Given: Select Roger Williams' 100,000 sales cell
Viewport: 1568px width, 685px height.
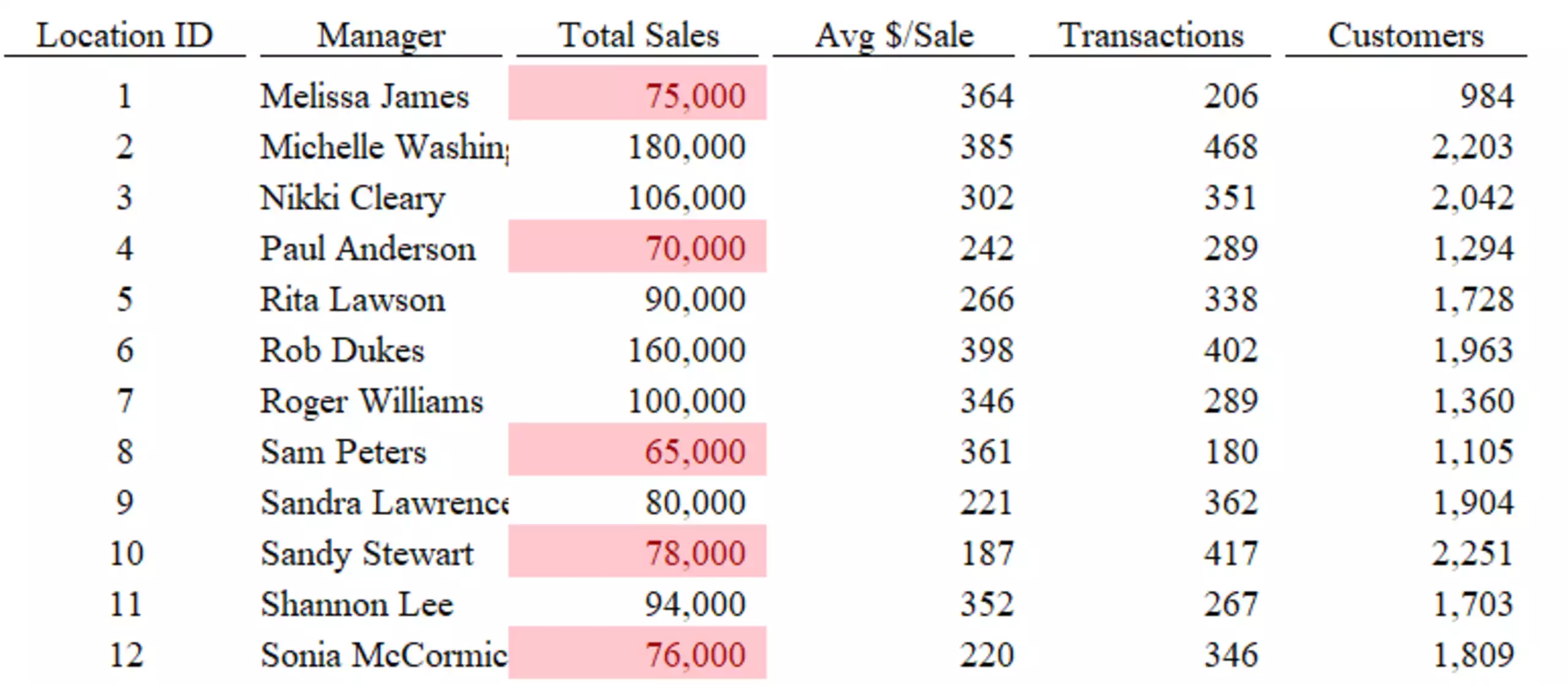Looking at the screenshot, I should tap(637, 401).
